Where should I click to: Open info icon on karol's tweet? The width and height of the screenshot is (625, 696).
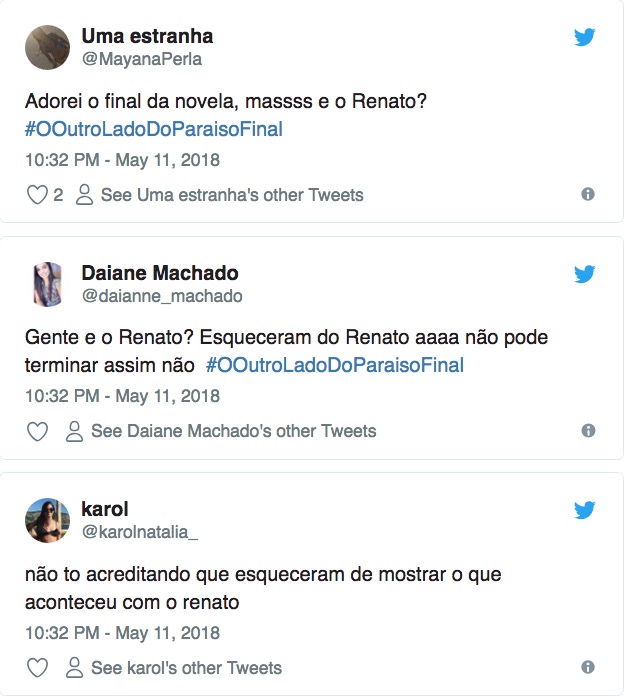pos(588,667)
